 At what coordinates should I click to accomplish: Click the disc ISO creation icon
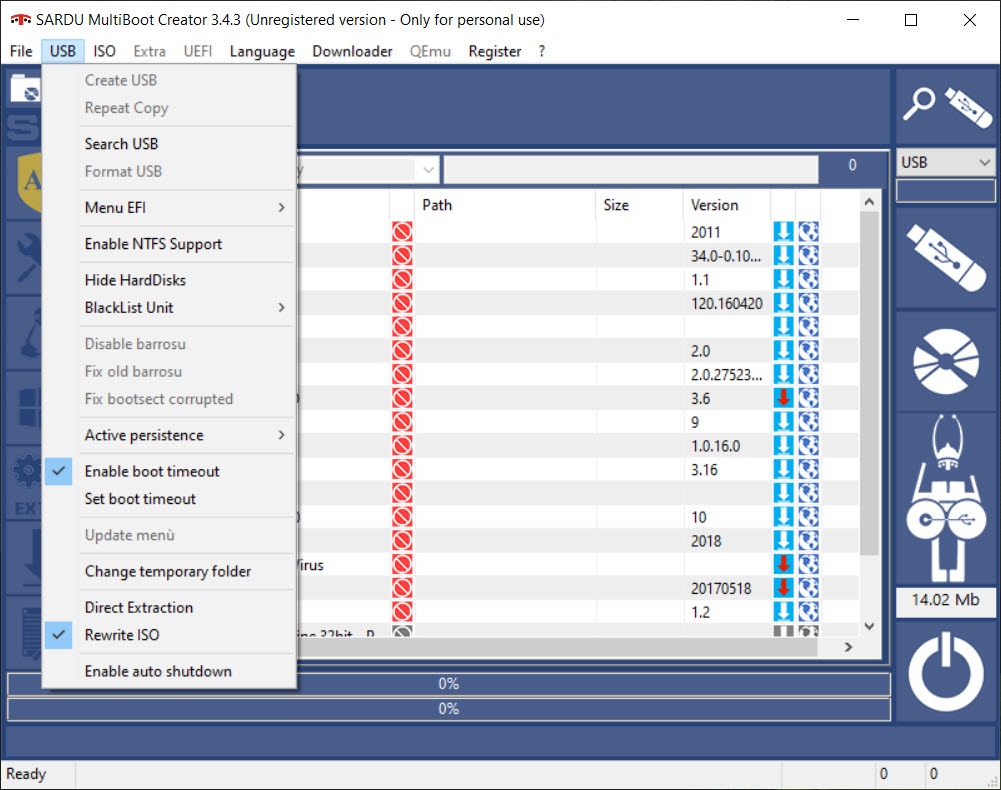click(x=945, y=361)
